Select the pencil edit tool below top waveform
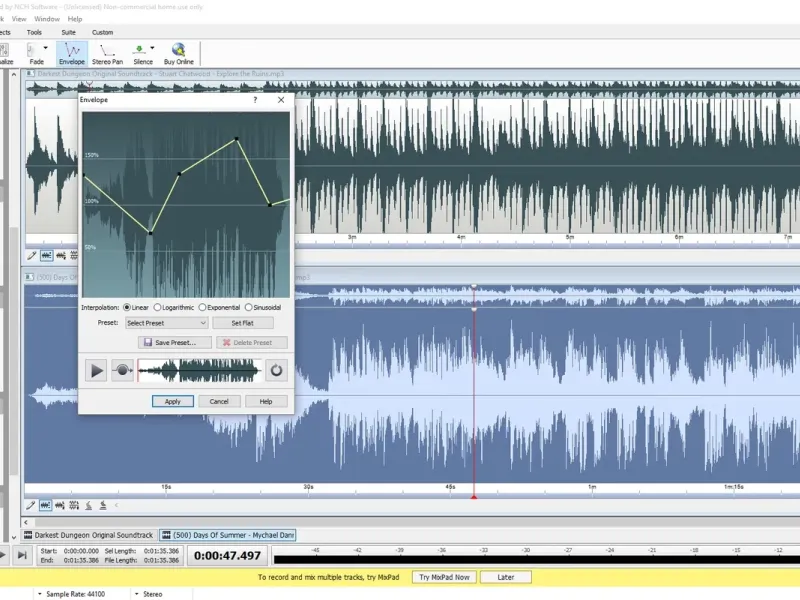 [32, 256]
